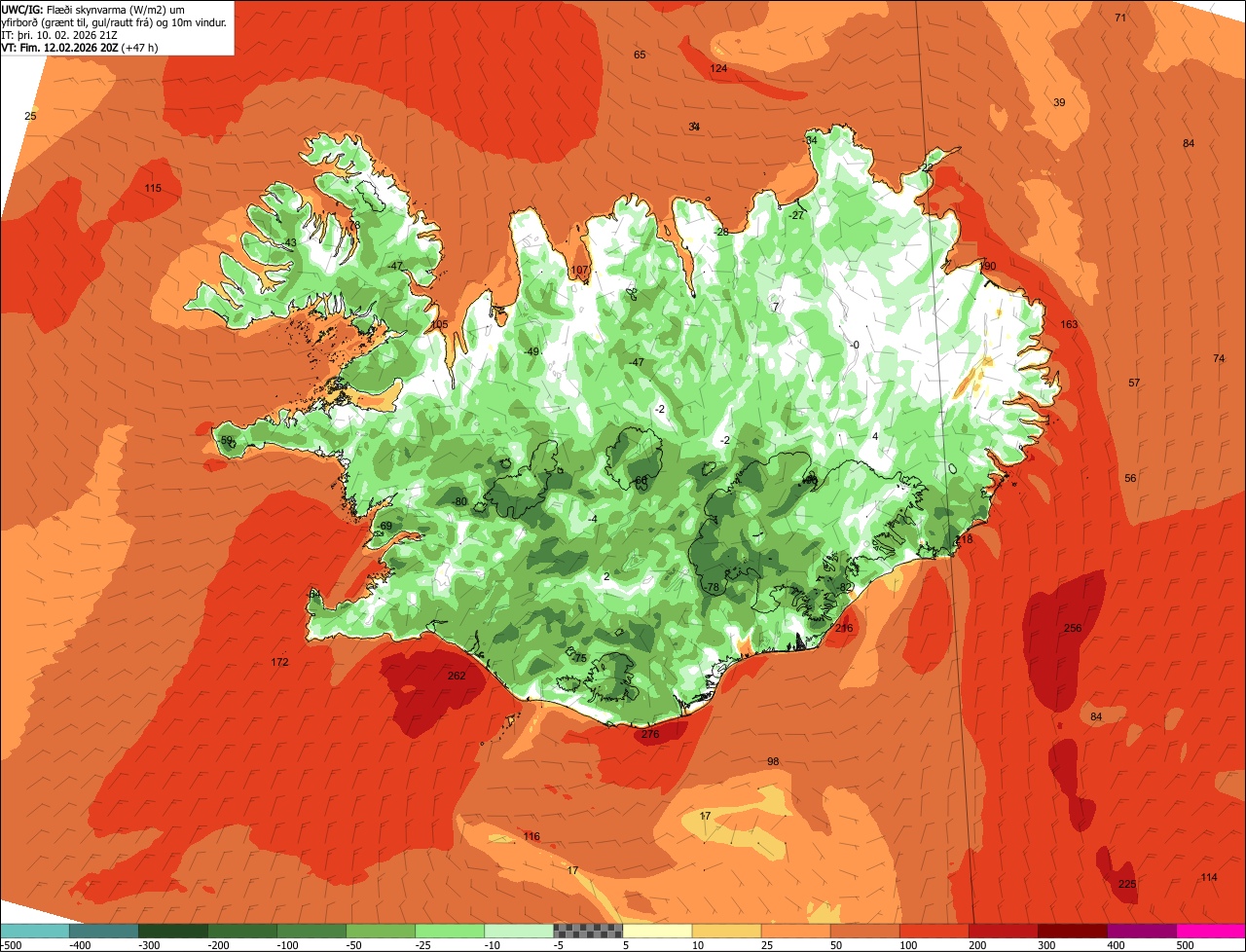Click the purple 400 to 500 legend swatch

pyautogui.click(x=1141, y=931)
